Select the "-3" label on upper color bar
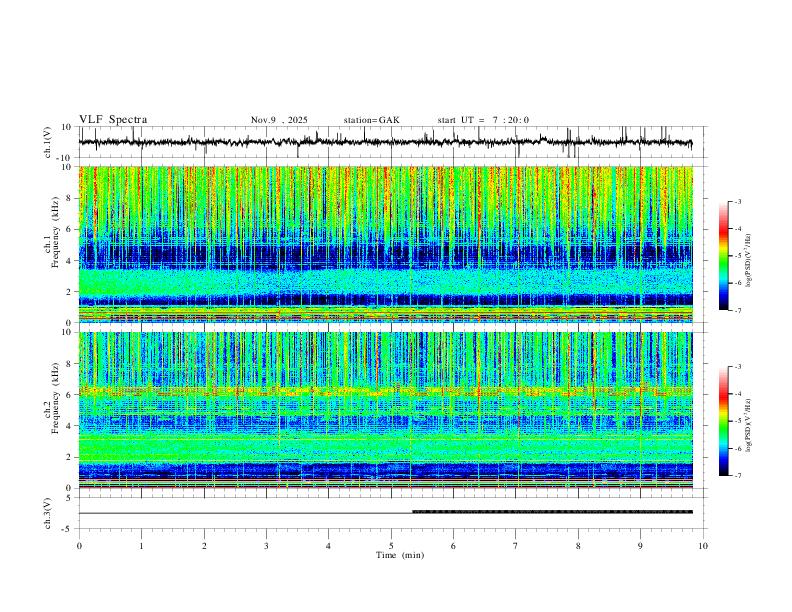 coord(737,201)
